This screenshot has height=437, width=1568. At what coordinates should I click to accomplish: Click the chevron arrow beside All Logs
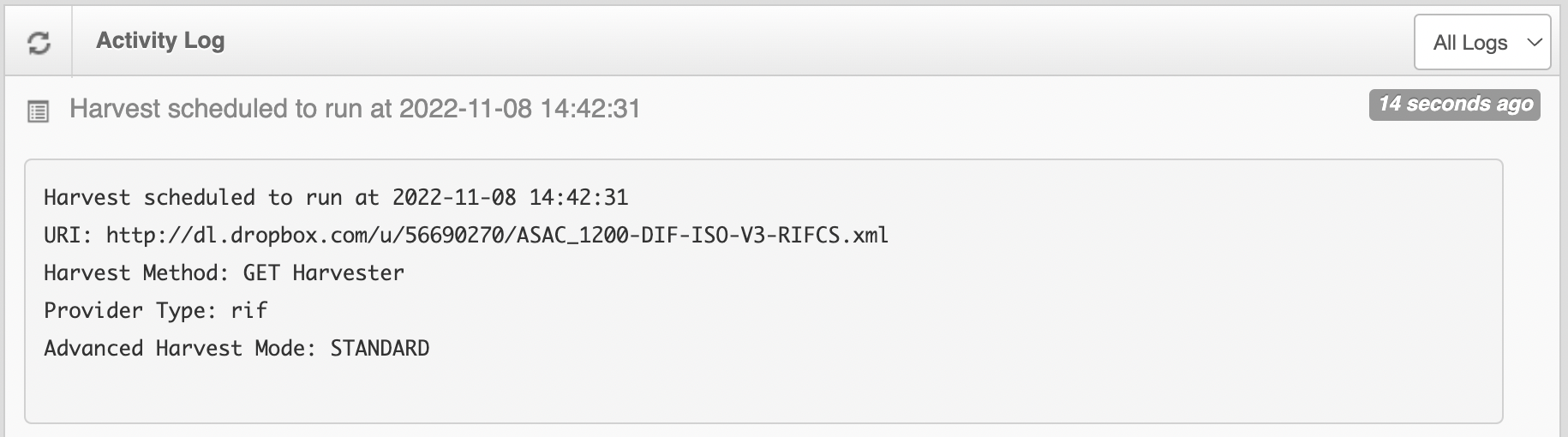1535,42
